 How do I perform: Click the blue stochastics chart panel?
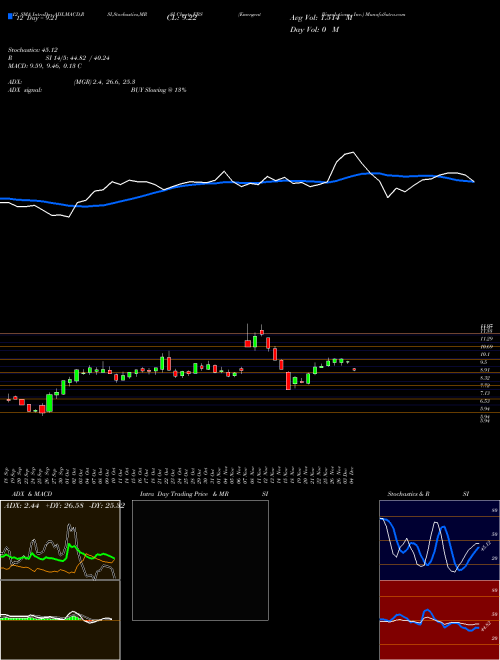click(439, 540)
